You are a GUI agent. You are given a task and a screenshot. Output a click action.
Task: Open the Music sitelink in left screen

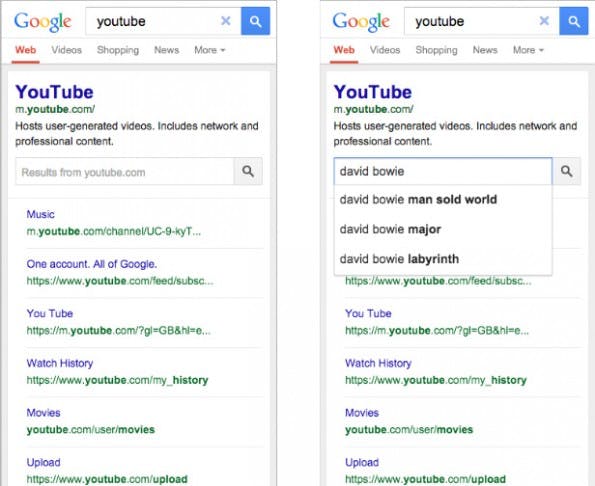point(40,214)
